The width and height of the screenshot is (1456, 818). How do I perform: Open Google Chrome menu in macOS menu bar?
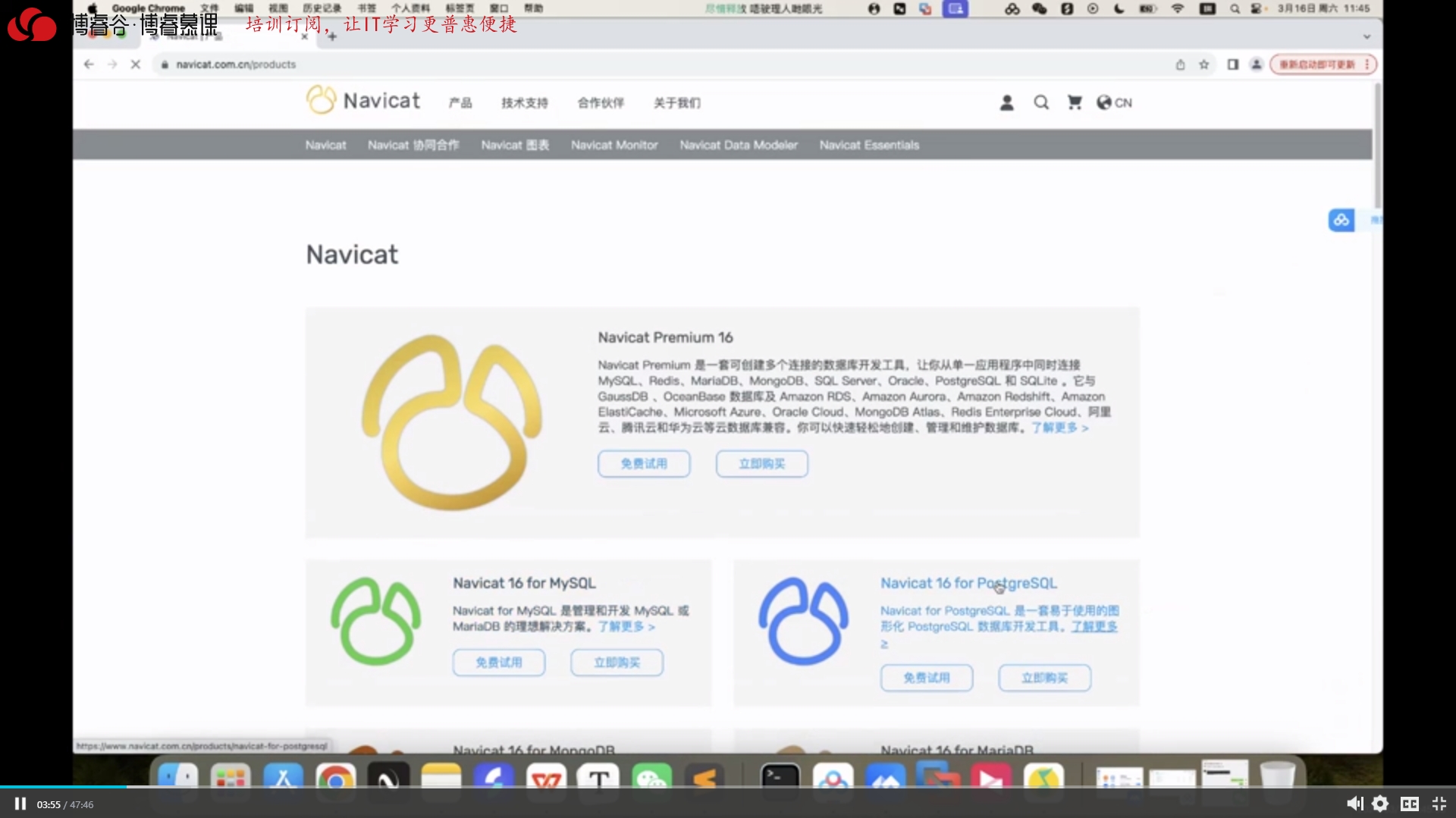pos(148,8)
